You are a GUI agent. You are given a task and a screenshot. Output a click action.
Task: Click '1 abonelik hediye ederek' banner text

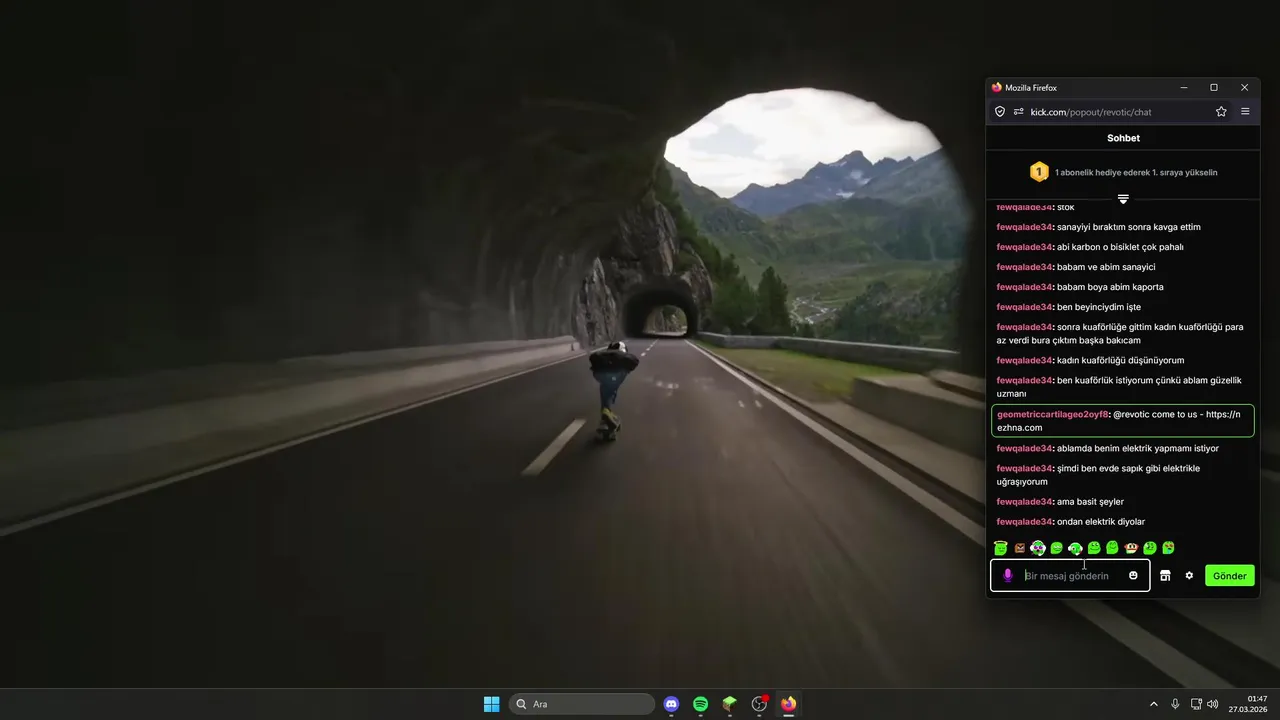[x=1136, y=172]
